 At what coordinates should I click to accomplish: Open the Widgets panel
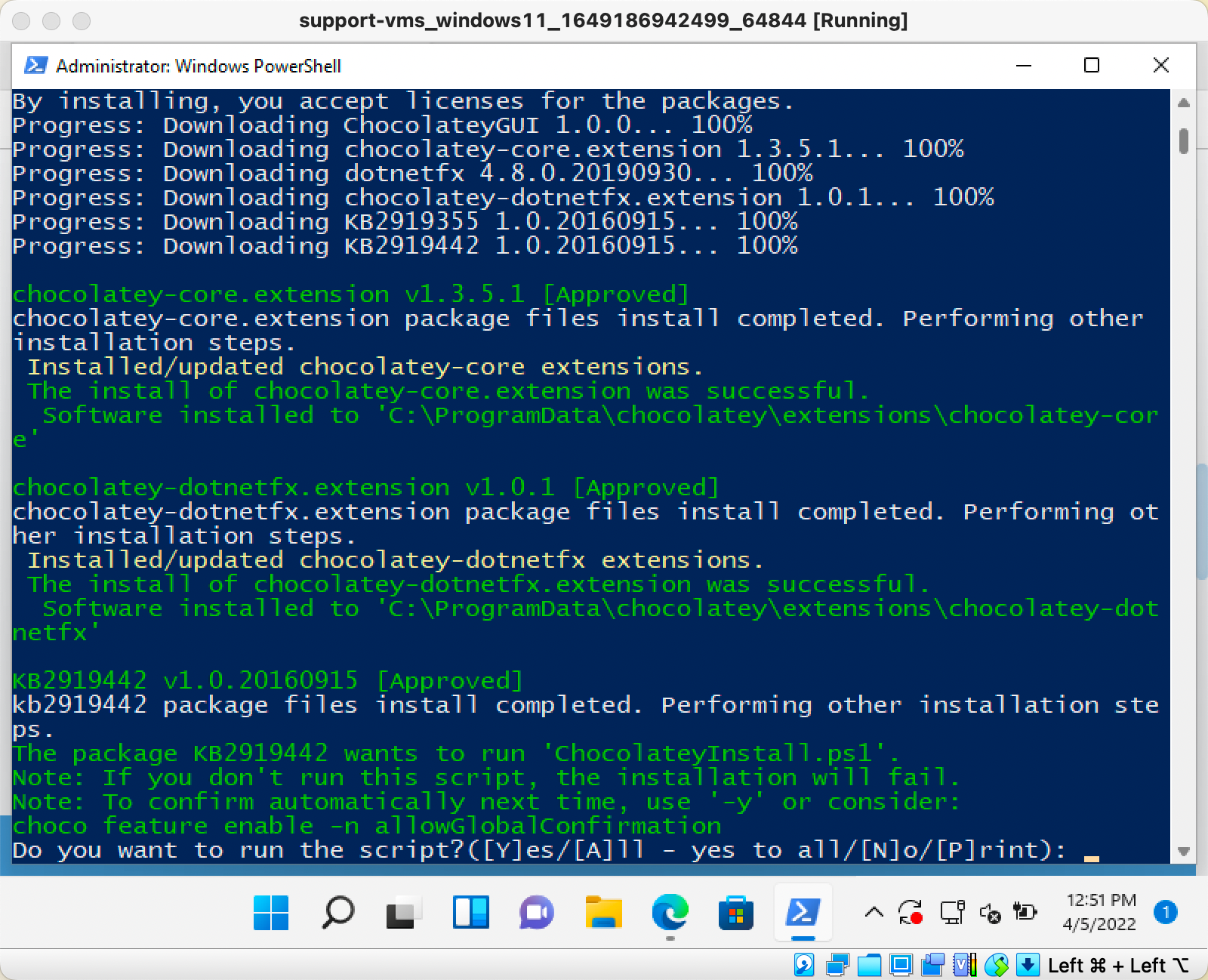470,913
